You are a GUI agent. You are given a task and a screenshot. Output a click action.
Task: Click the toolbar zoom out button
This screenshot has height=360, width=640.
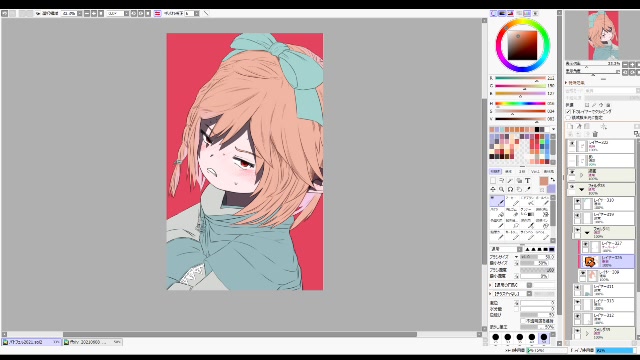pyautogui.click(x=87, y=13)
